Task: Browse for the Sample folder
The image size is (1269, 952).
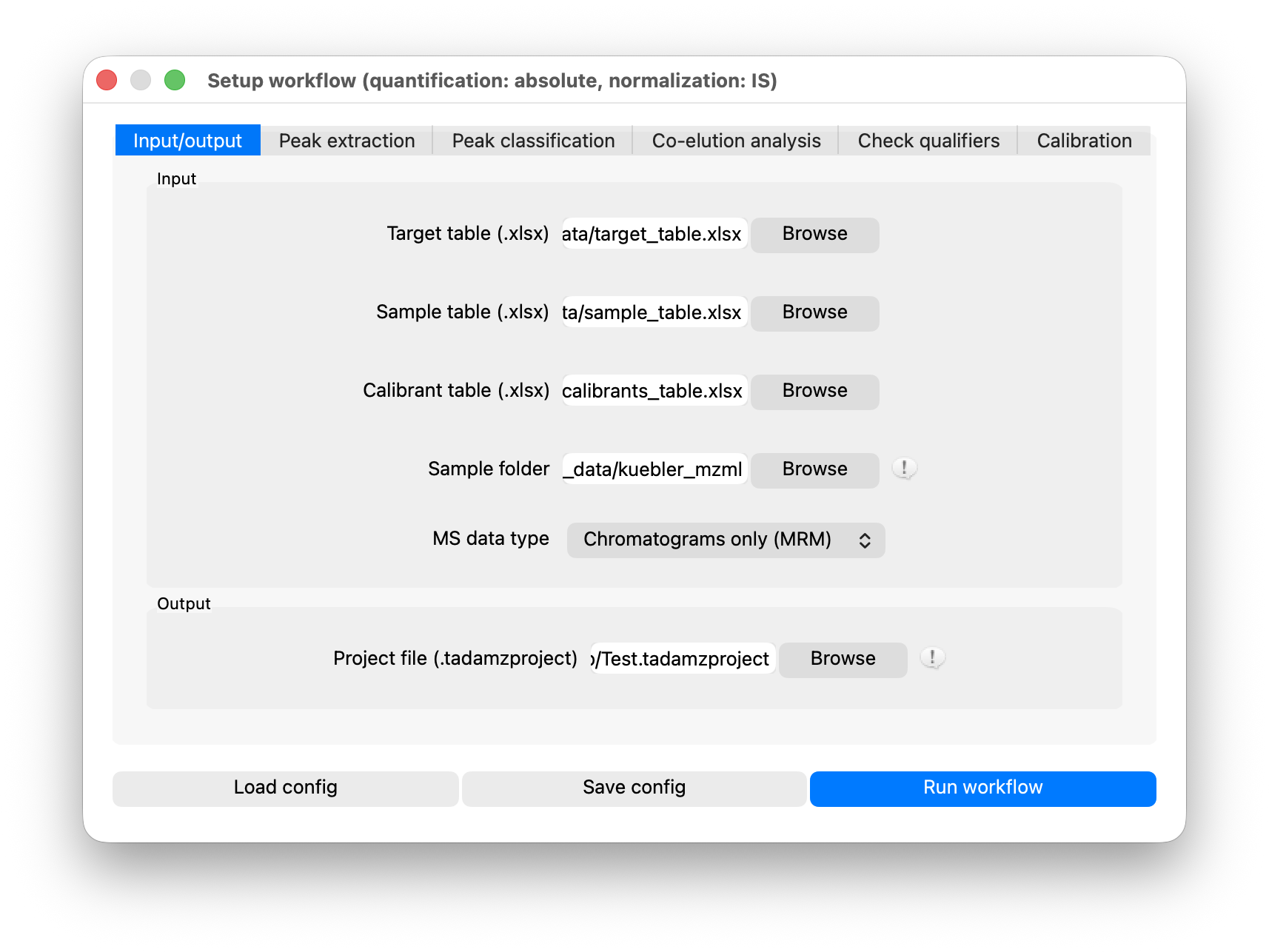Action: (815, 470)
